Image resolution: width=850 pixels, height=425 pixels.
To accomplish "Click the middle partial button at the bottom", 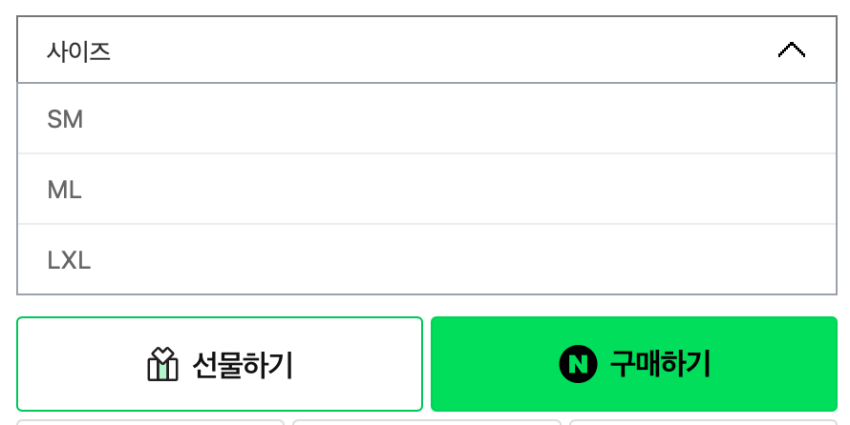I will click(426, 421).
